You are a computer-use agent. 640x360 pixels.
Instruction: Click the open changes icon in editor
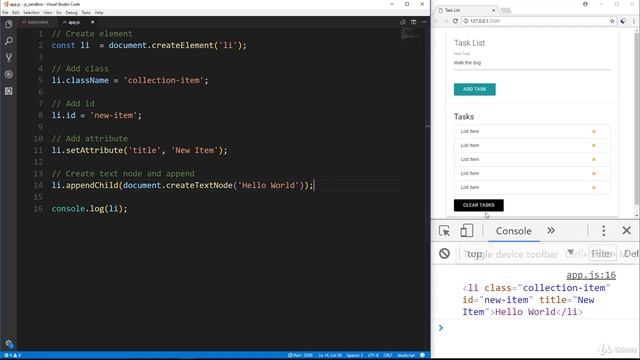403,22
